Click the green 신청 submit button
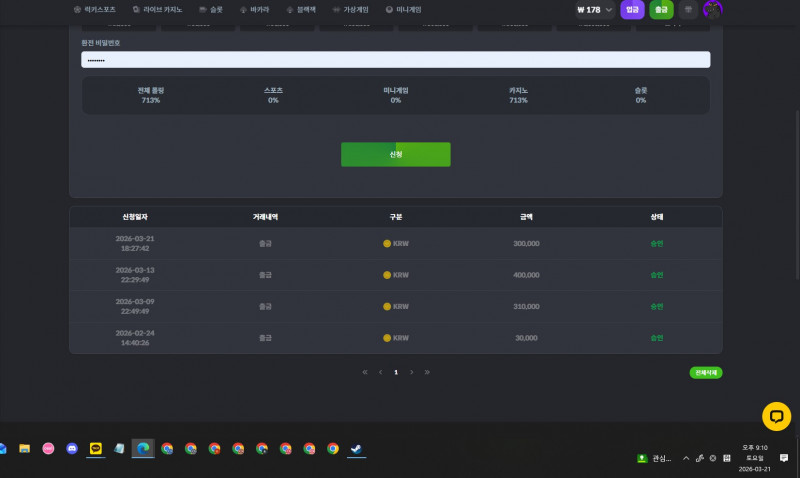 pos(395,154)
